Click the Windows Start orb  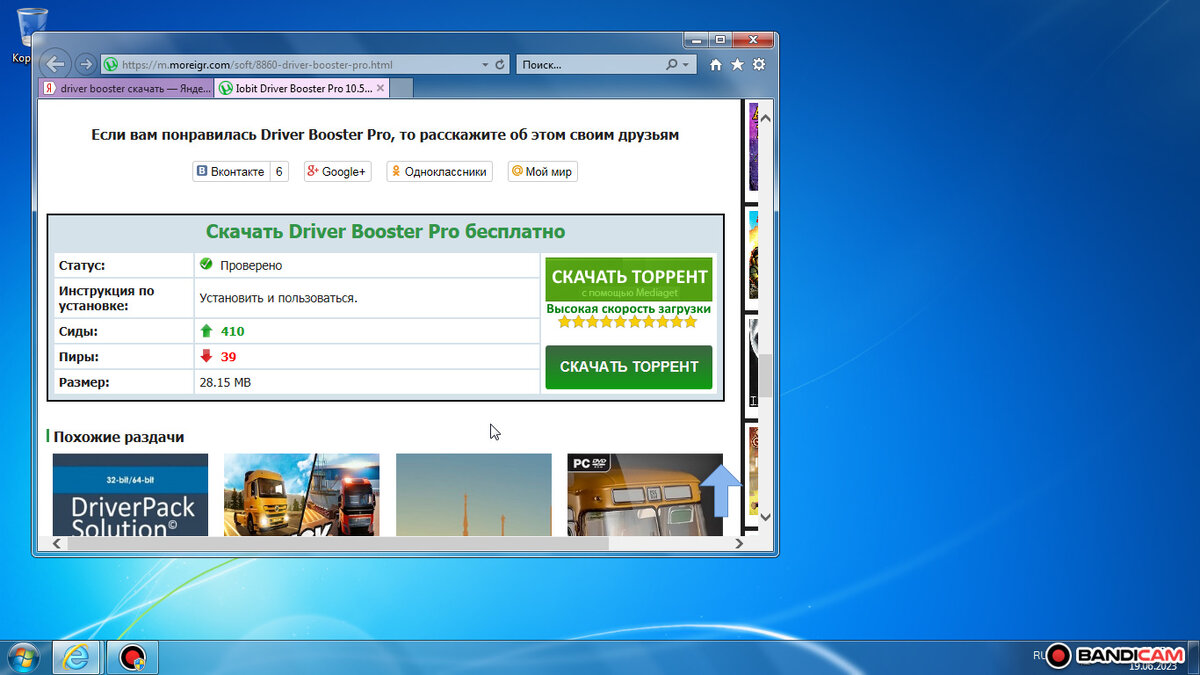tap(22, 657)
